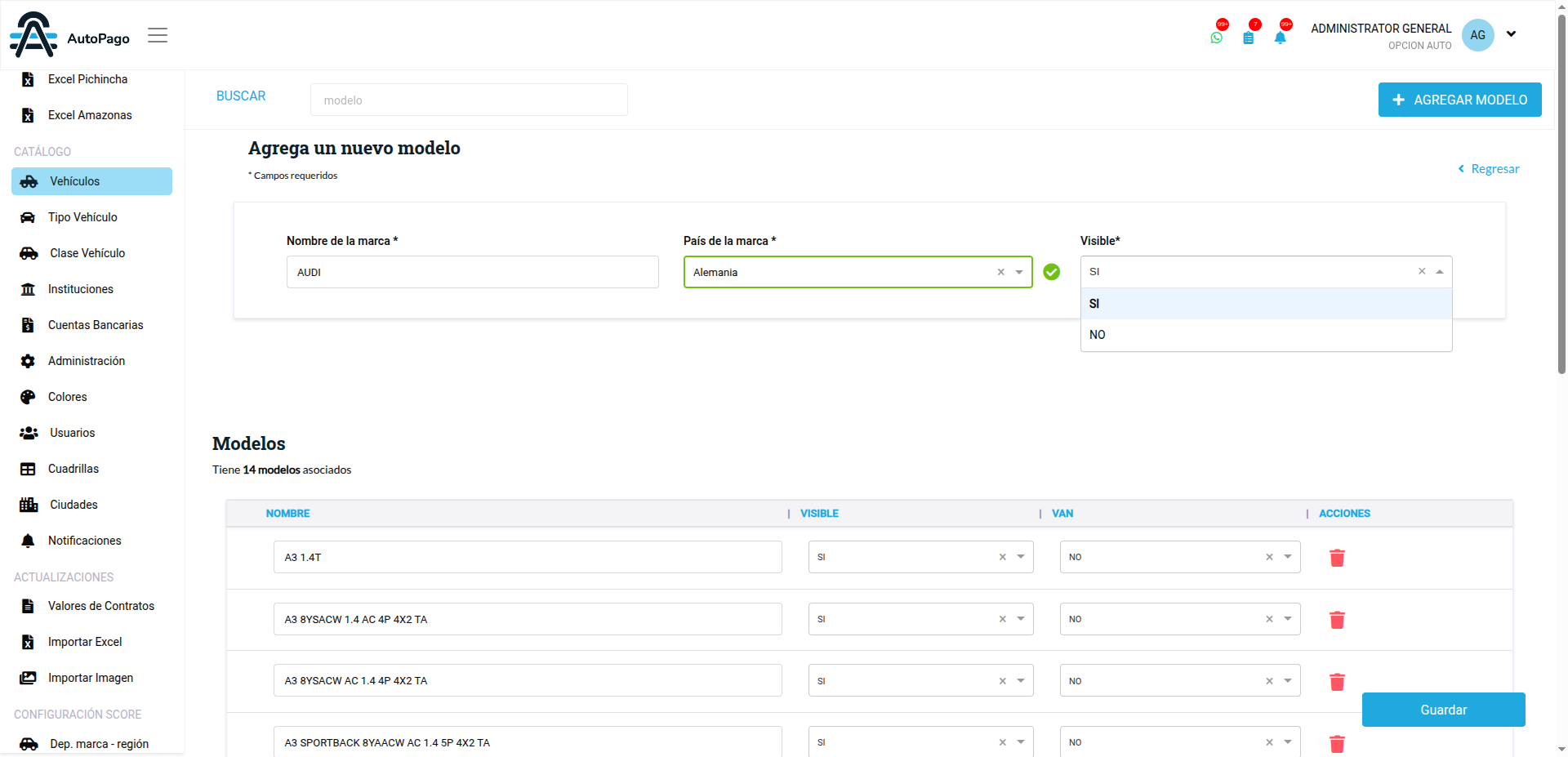Expand the País de la marca dropdown

[x=1019, y=272]
